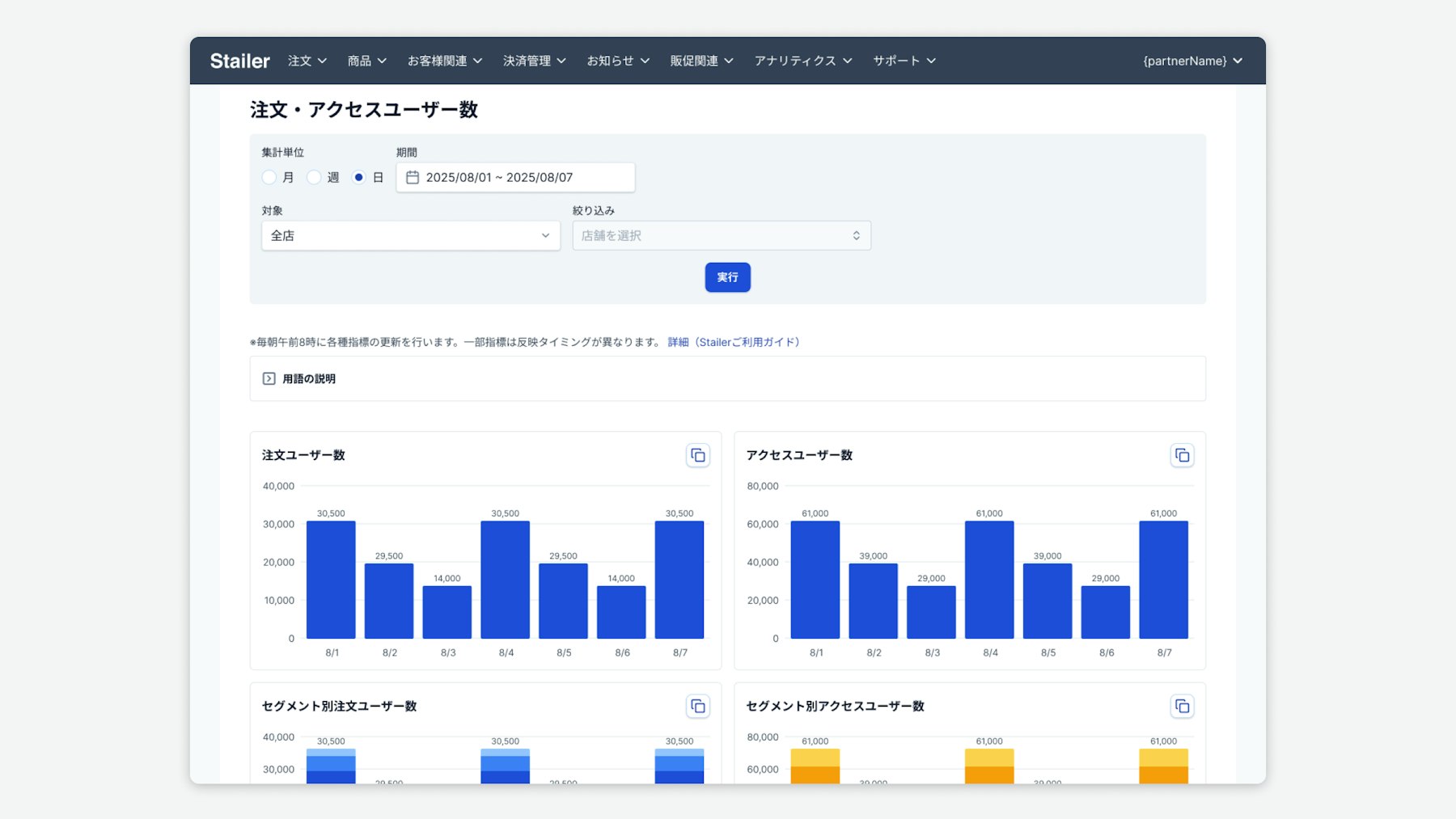Screen dimensions: 1456x819
Task: Click the 実行 button
Action: [x=727, y=277]
